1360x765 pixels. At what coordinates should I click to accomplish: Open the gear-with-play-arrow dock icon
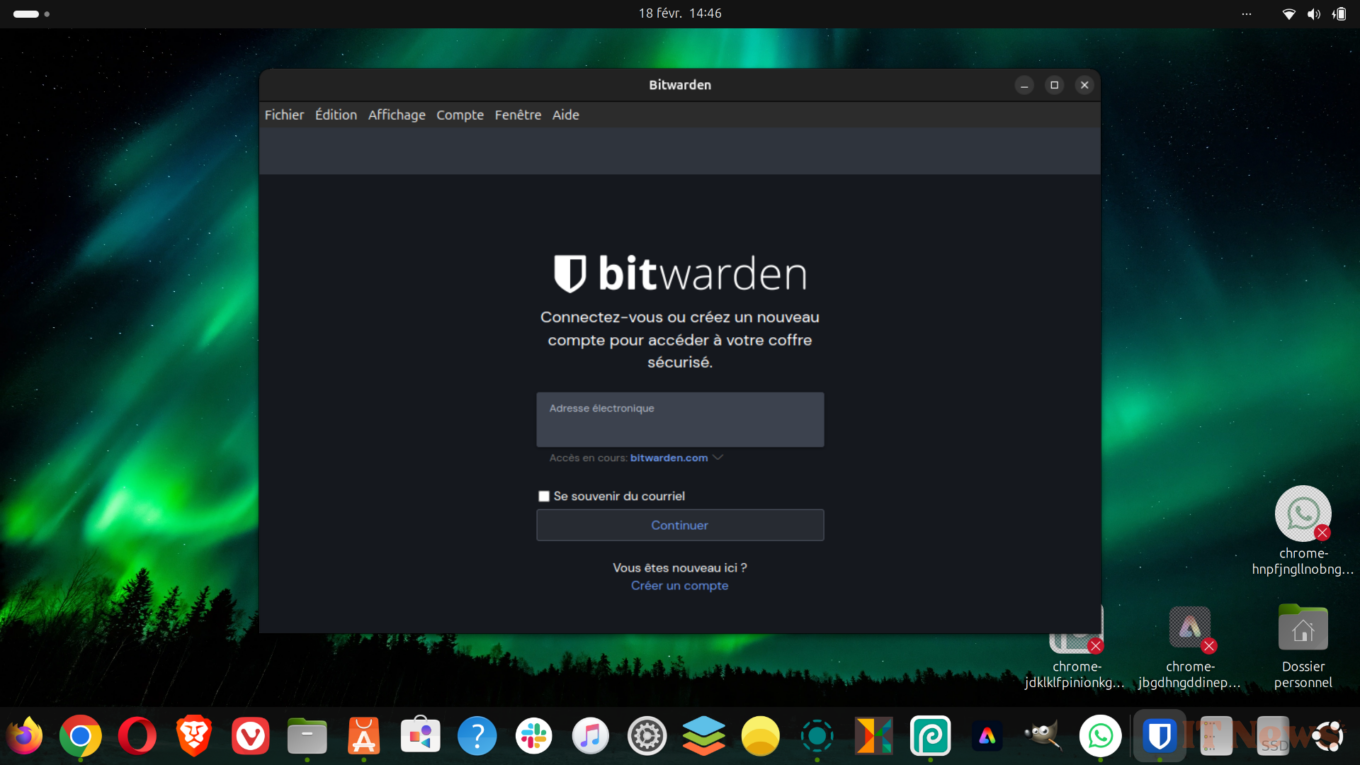click(647, 737)
